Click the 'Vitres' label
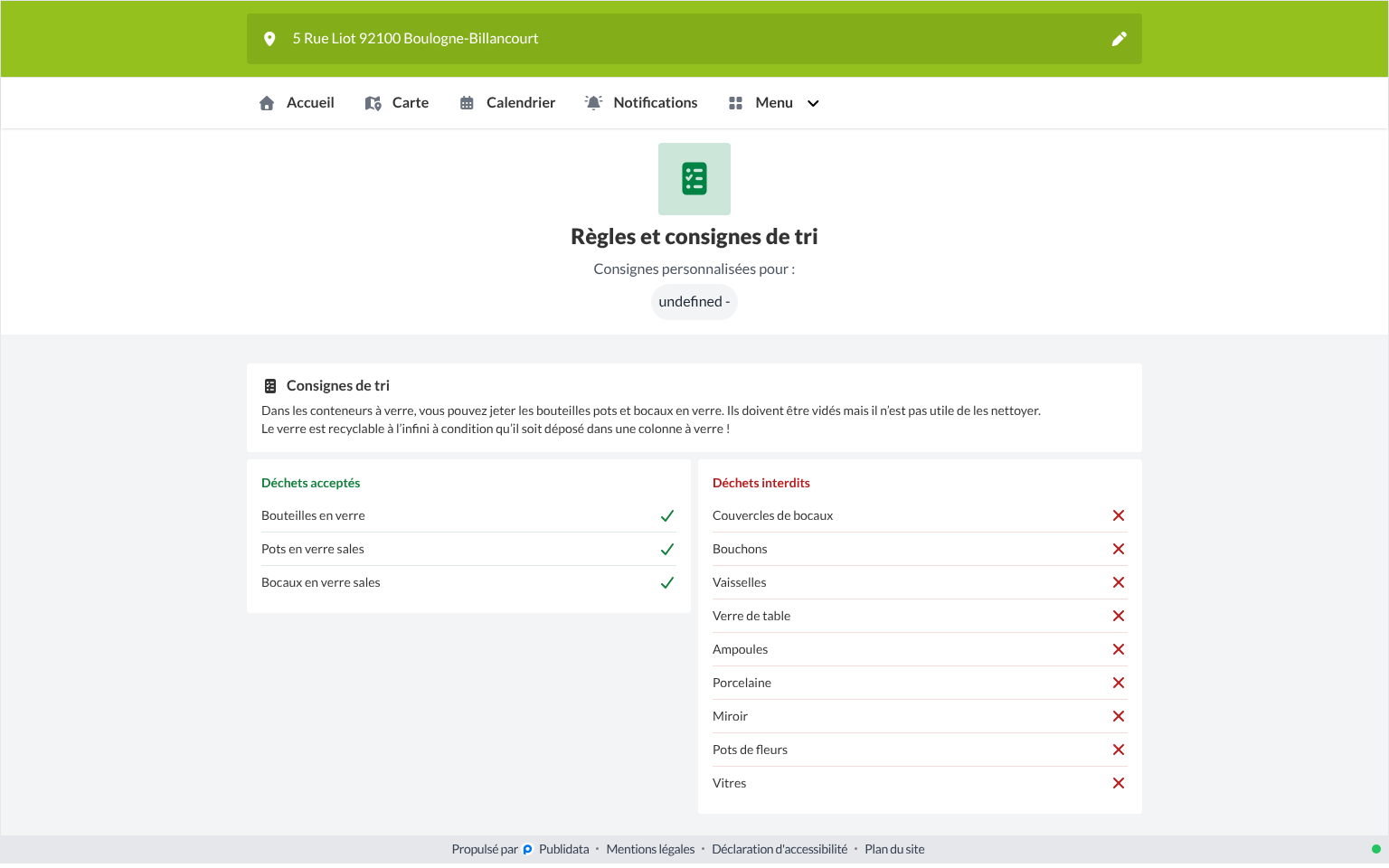Image resolution: width=1389 pixels, height=868 pixels. point(730,784)
